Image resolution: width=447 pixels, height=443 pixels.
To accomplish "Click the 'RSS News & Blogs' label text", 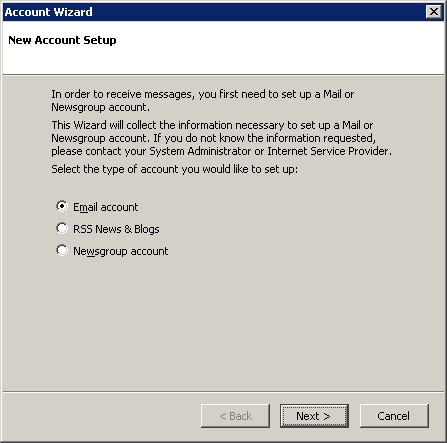I will coord(116,229).
